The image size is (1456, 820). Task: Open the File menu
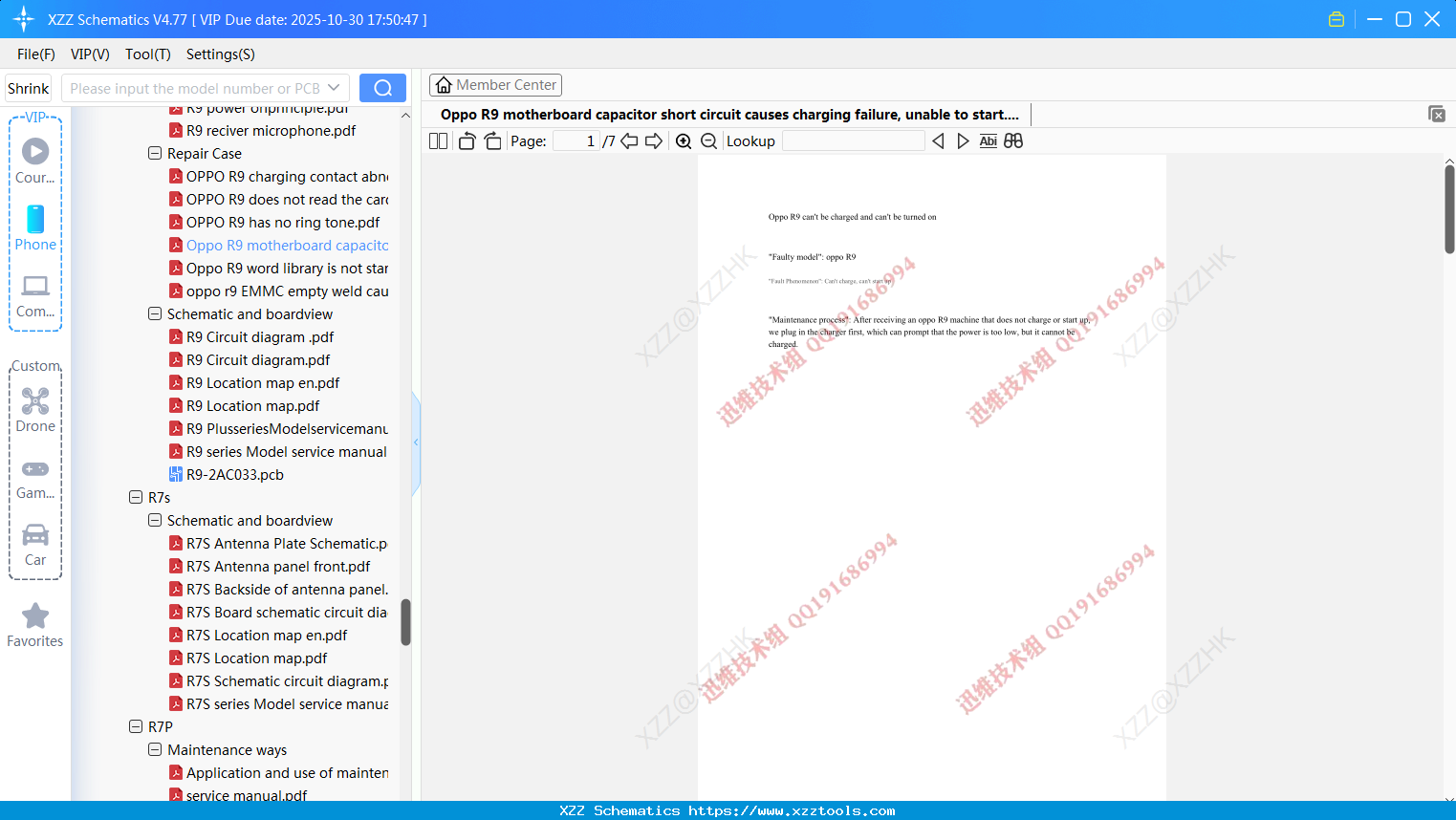pyautogui.click(x=36, y=54)
